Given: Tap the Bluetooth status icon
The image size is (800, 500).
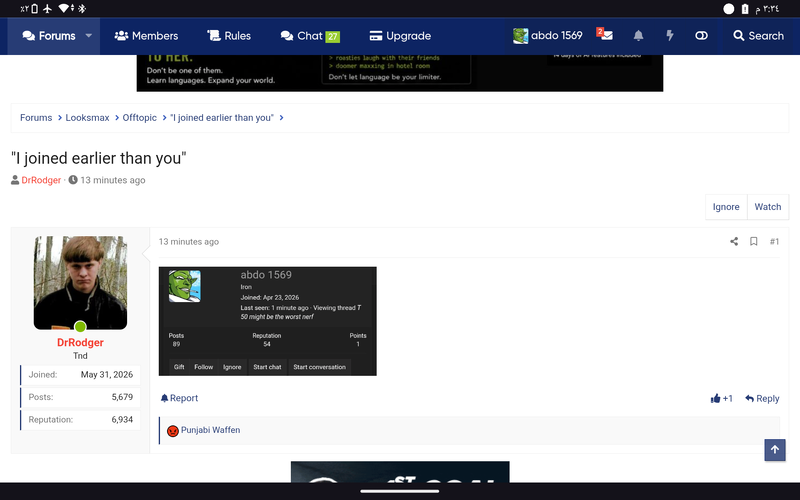Looking at the screenshot, I should [82, 8].
